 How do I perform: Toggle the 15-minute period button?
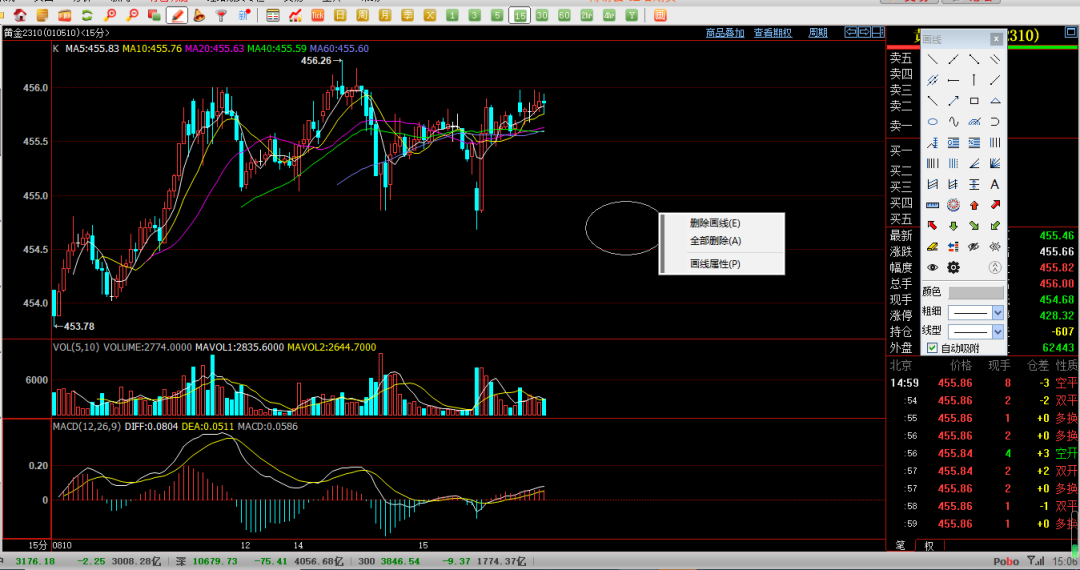click(x=519, y=15)
